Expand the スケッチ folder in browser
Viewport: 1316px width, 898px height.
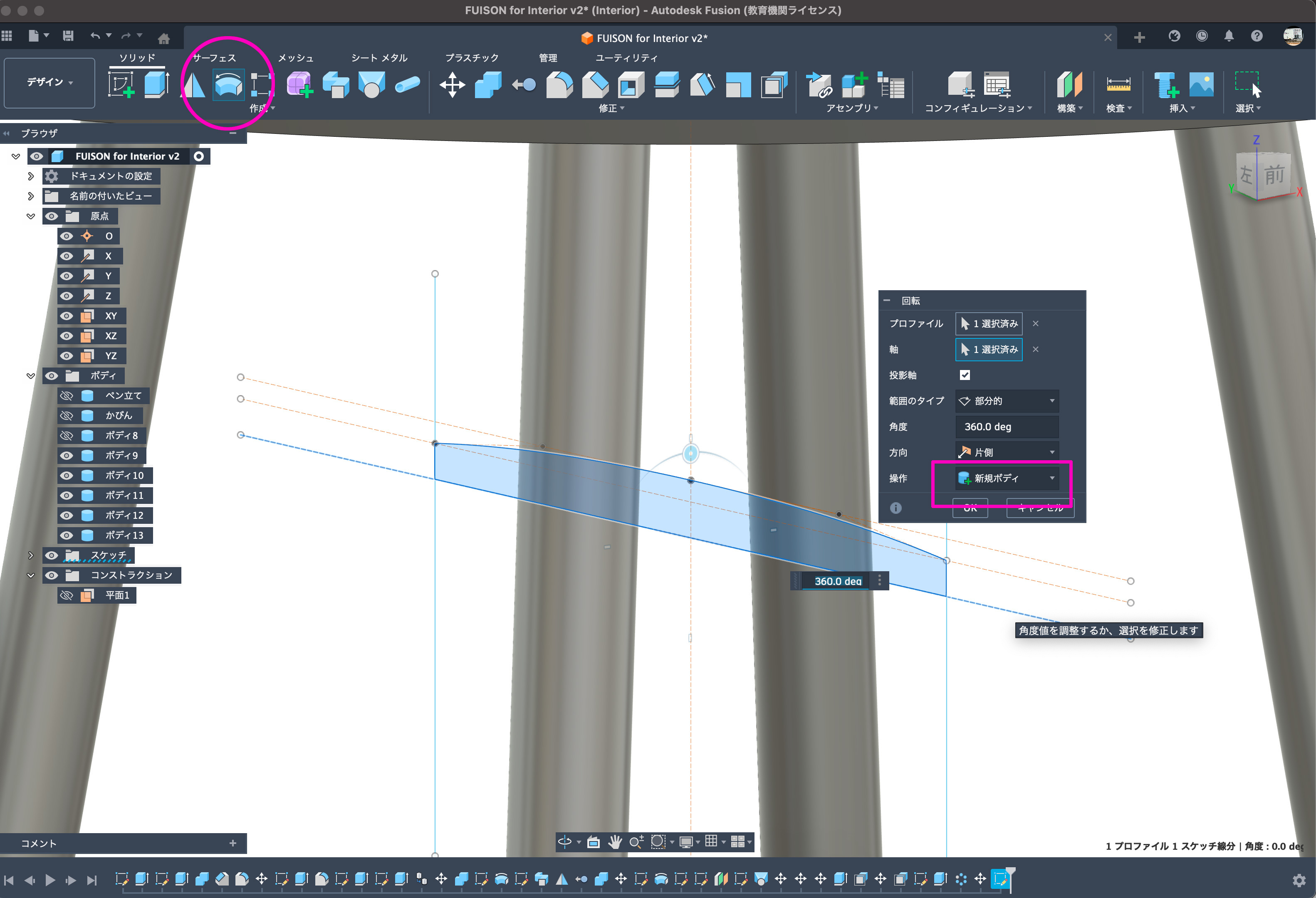[x=31, y=555]
